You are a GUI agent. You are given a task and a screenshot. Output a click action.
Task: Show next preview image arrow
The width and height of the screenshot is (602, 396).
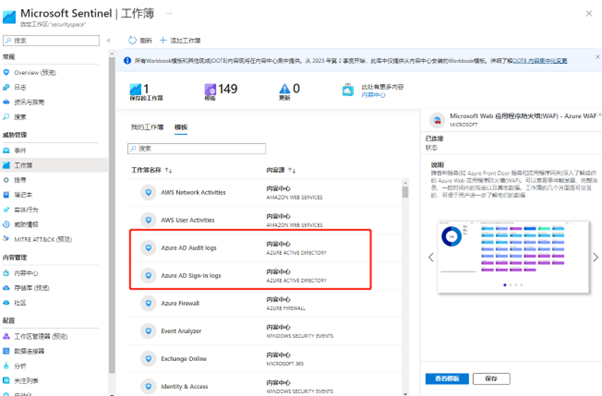coord(595,257)
